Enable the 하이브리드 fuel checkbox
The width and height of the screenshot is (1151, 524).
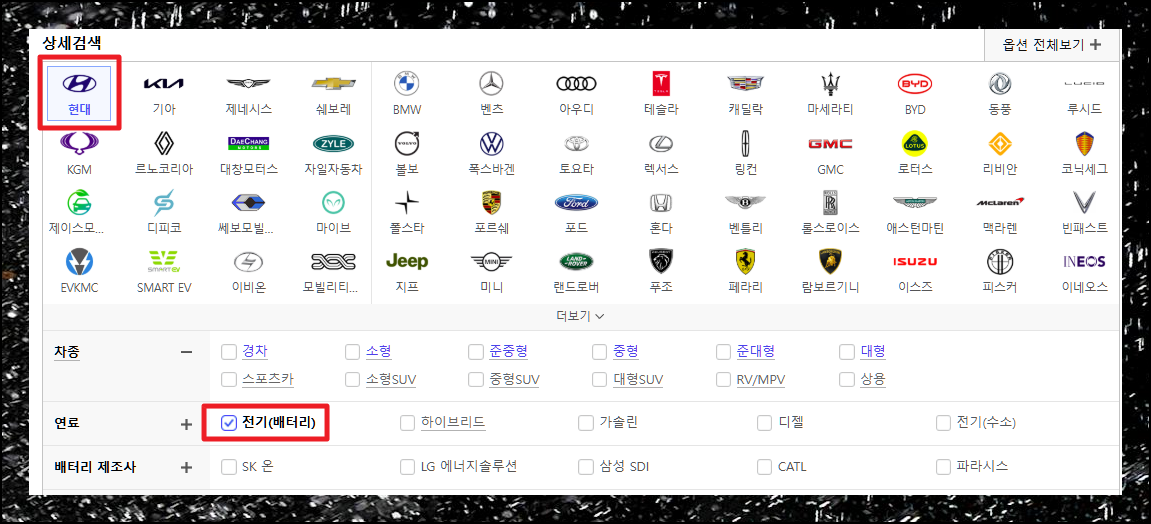pyautogui.click(x=407, y=423)
